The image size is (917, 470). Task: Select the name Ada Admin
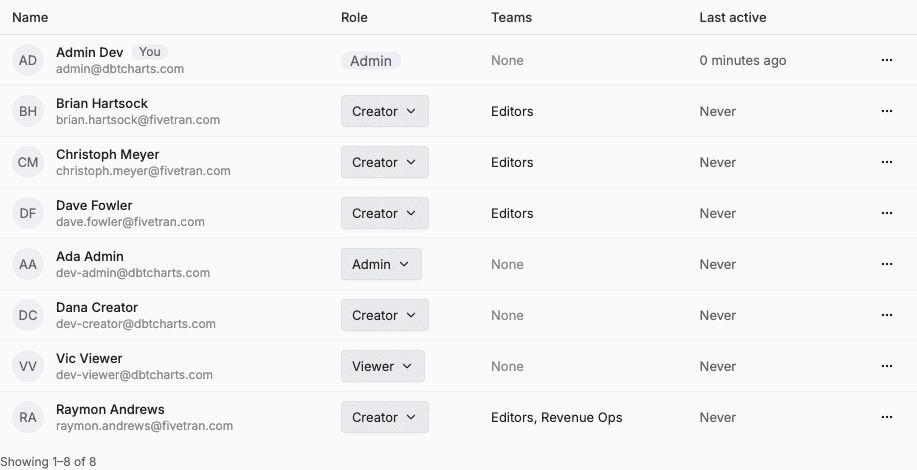[89, 256]
